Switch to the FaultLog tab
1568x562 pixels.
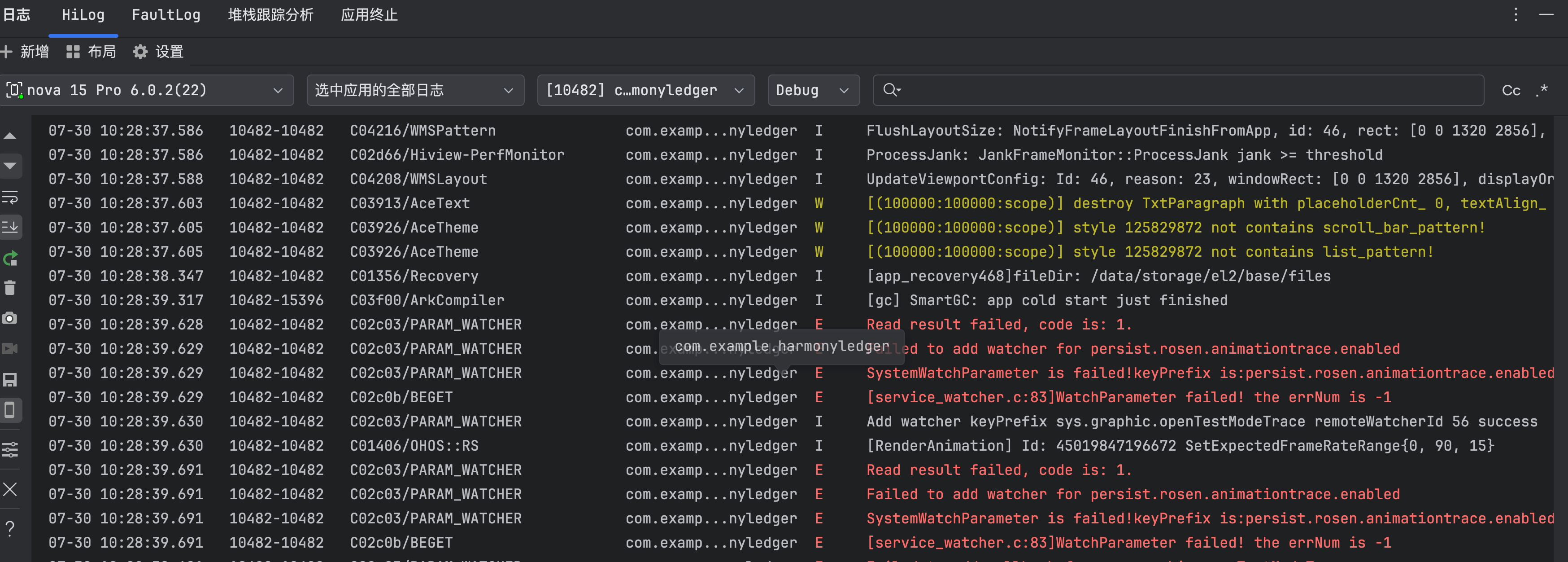(166, 15)
